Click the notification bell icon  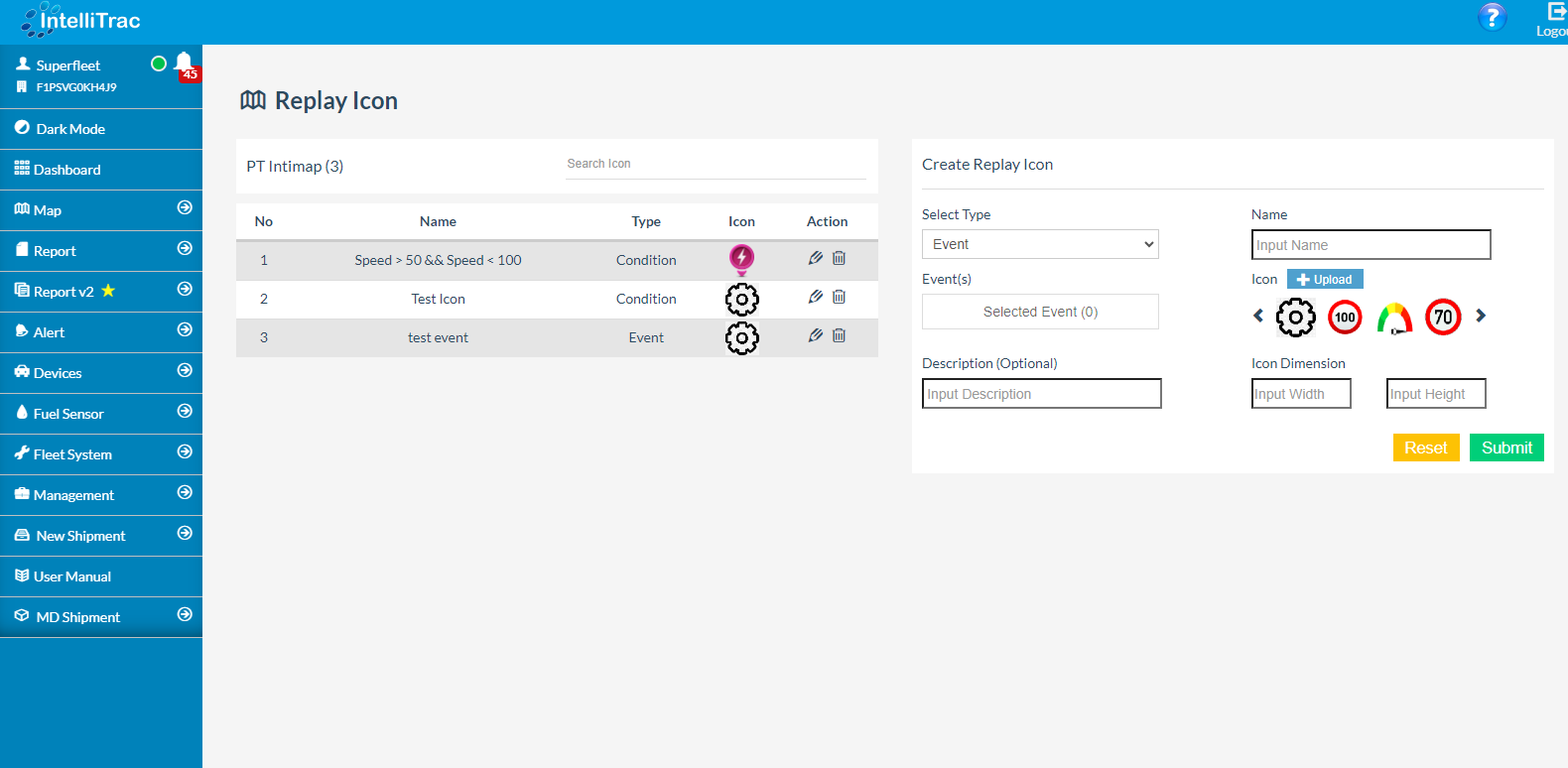pyautogui.click(x=184, y=64)
